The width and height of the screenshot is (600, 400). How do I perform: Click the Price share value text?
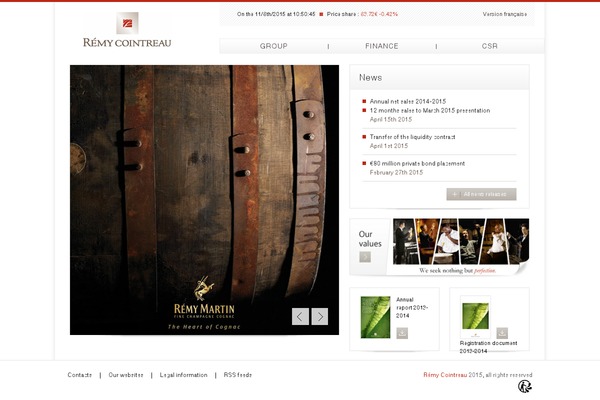(379, 14)
